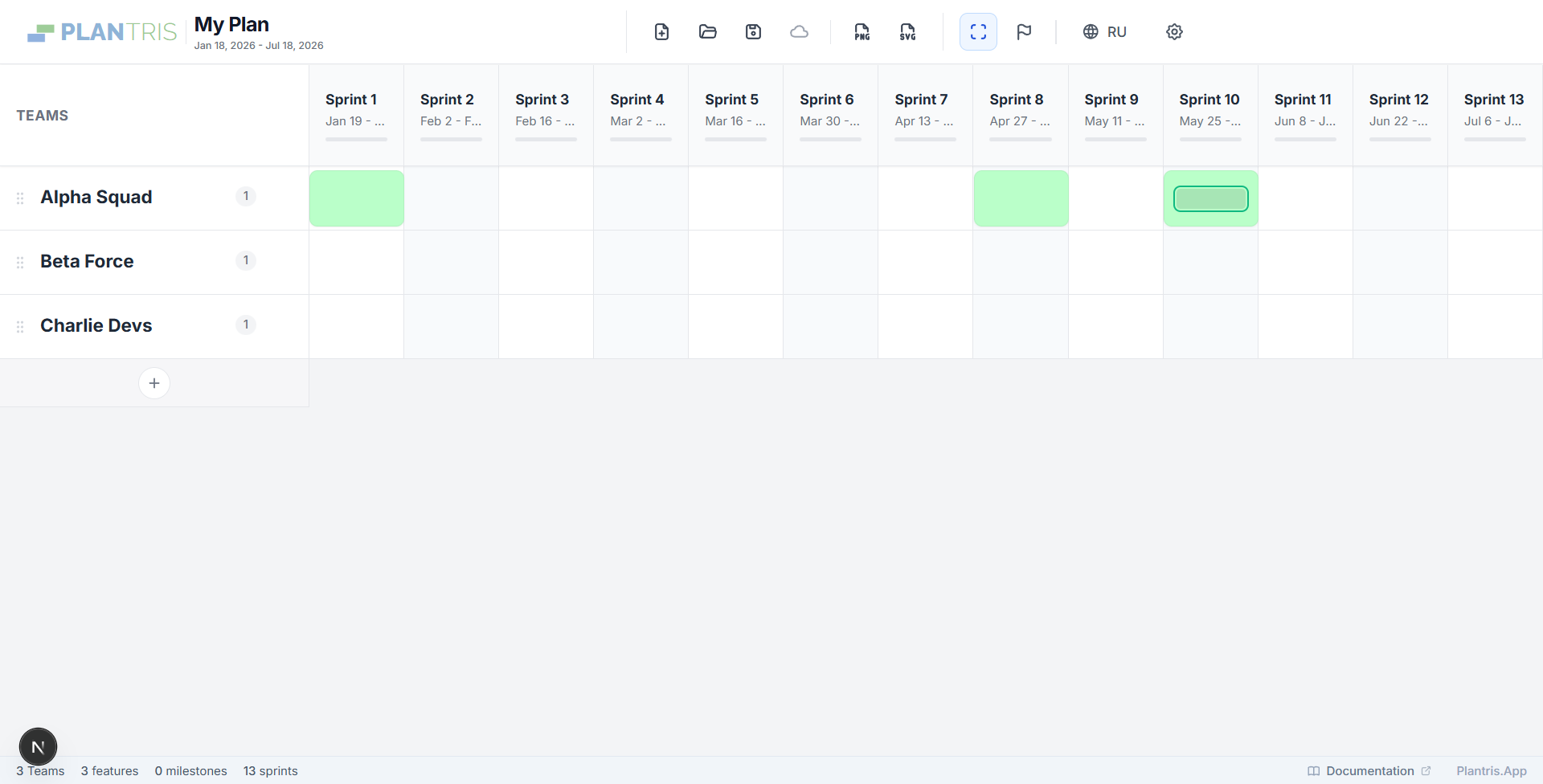Switch language to RU
Viewport: 1543px width, 784px height.
click(1105, 32)
